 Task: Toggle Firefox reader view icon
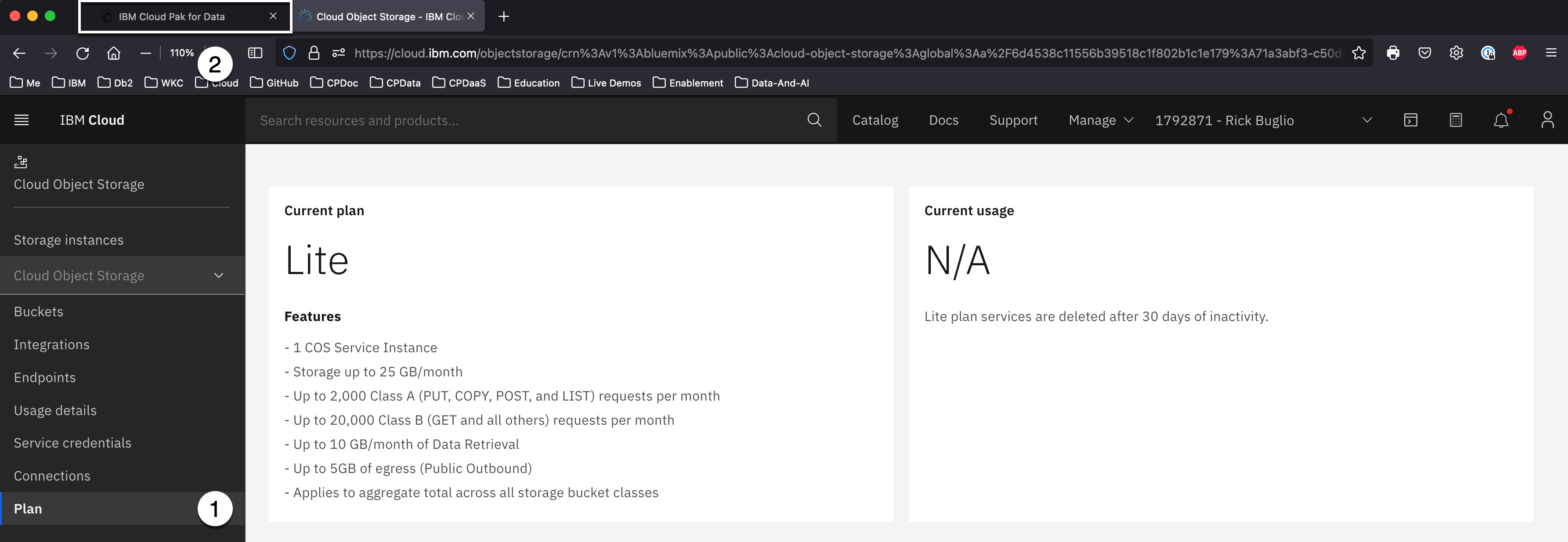[x=255, y=53]
